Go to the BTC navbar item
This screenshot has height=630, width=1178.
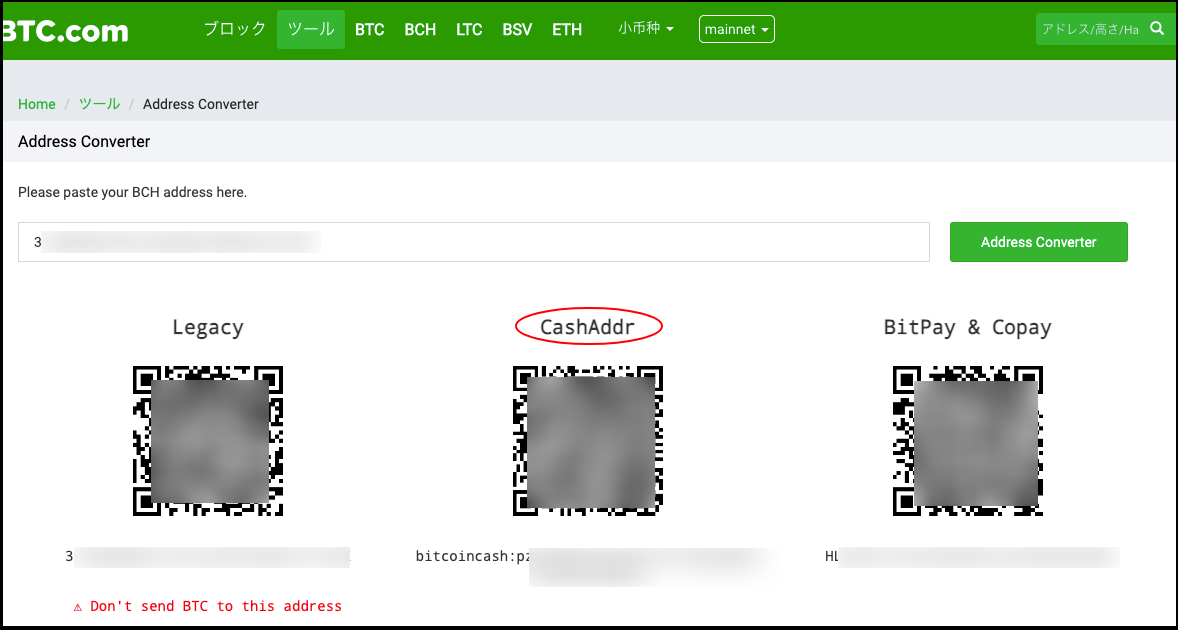tap(370, 30)
